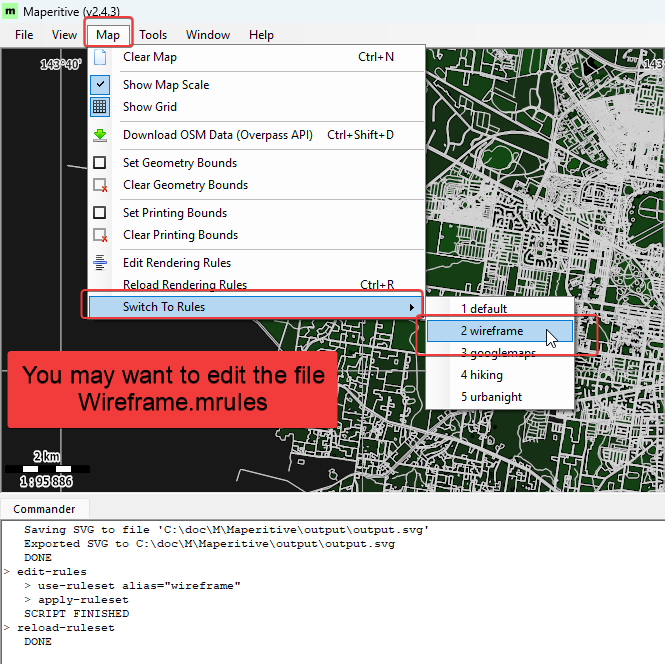
Task: Click the 1 : 95 886 scale text
Action: (x=46, y=482)
